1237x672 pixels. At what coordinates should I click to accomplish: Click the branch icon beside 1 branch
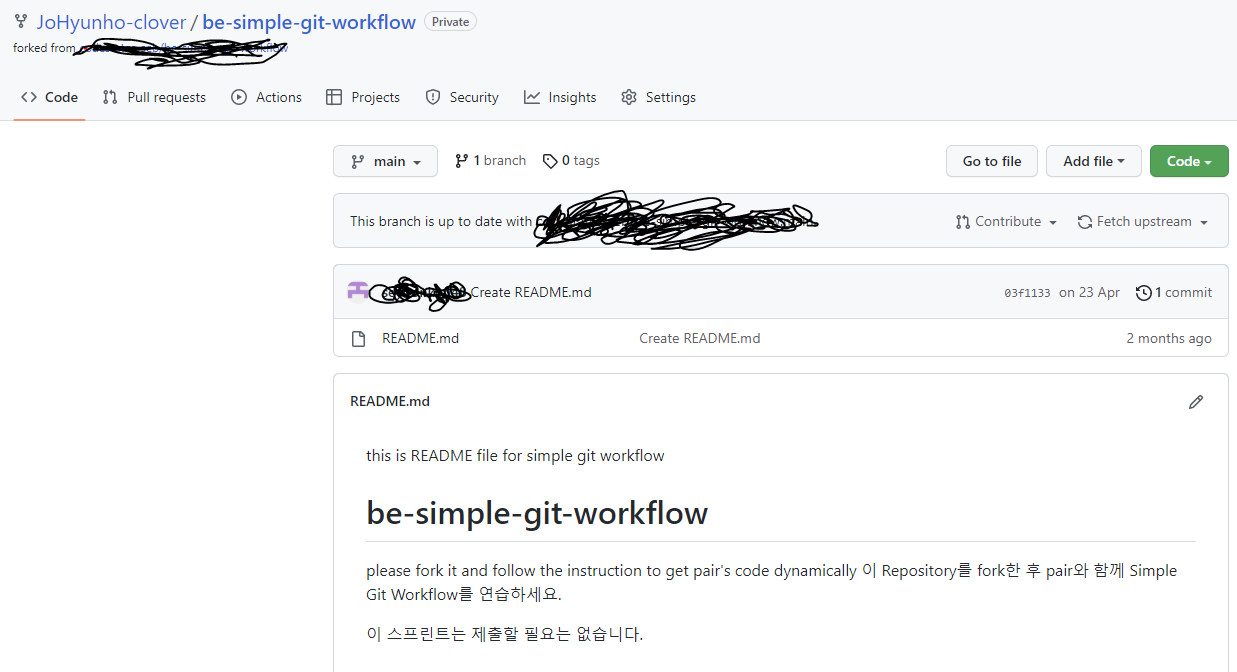(461, 161)
